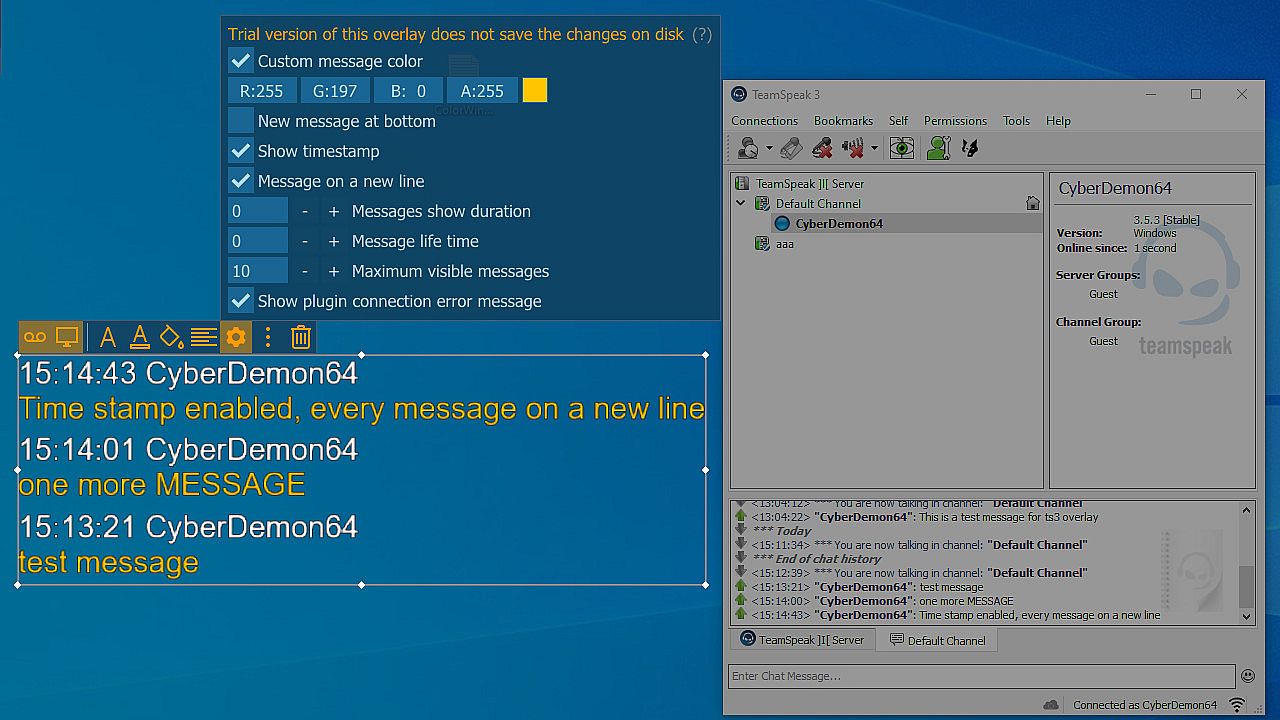This screenshot has width=1280, height=720.
Task: Open the Tools menu
Action: point(1016,121)
